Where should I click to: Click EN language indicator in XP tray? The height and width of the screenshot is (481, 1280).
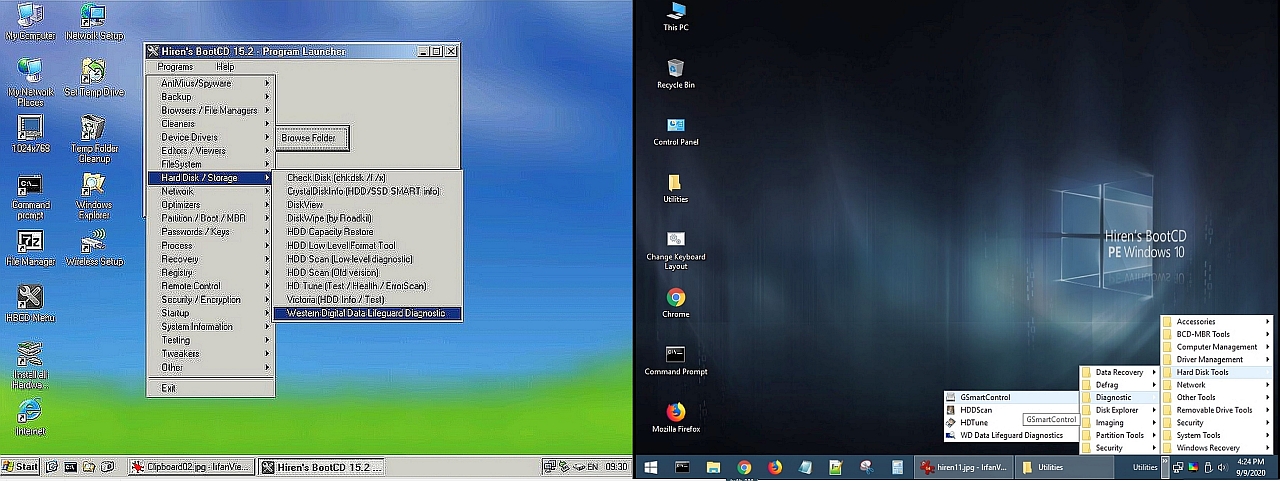tap(592, 467)
